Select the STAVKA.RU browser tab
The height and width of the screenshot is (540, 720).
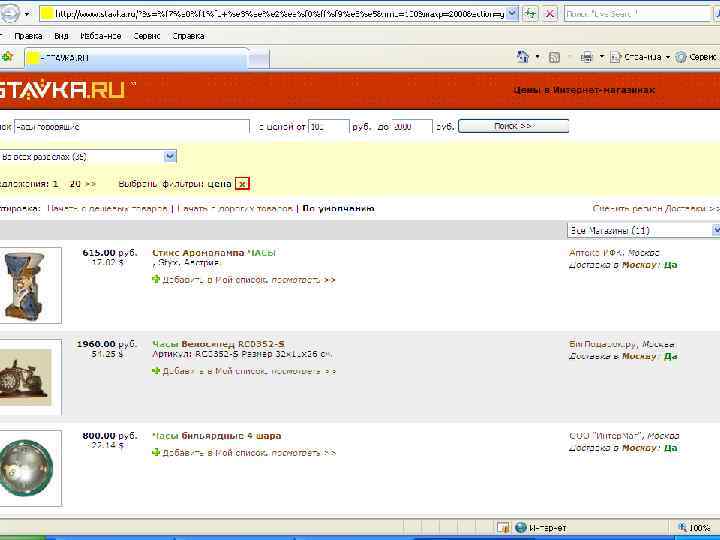click(x=136, y=58)
